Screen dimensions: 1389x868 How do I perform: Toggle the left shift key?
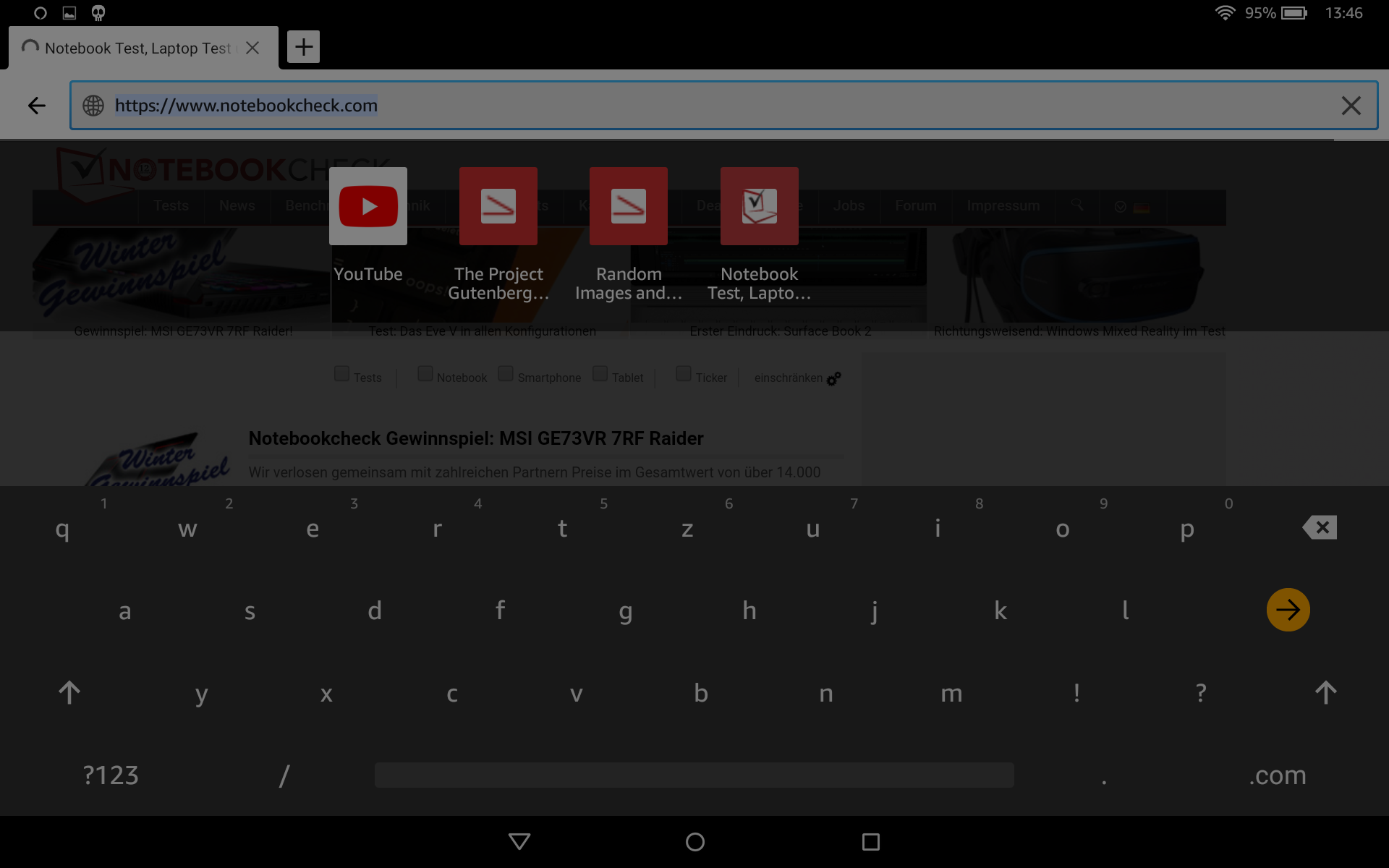pyautogui.click(x=69, y=693)
